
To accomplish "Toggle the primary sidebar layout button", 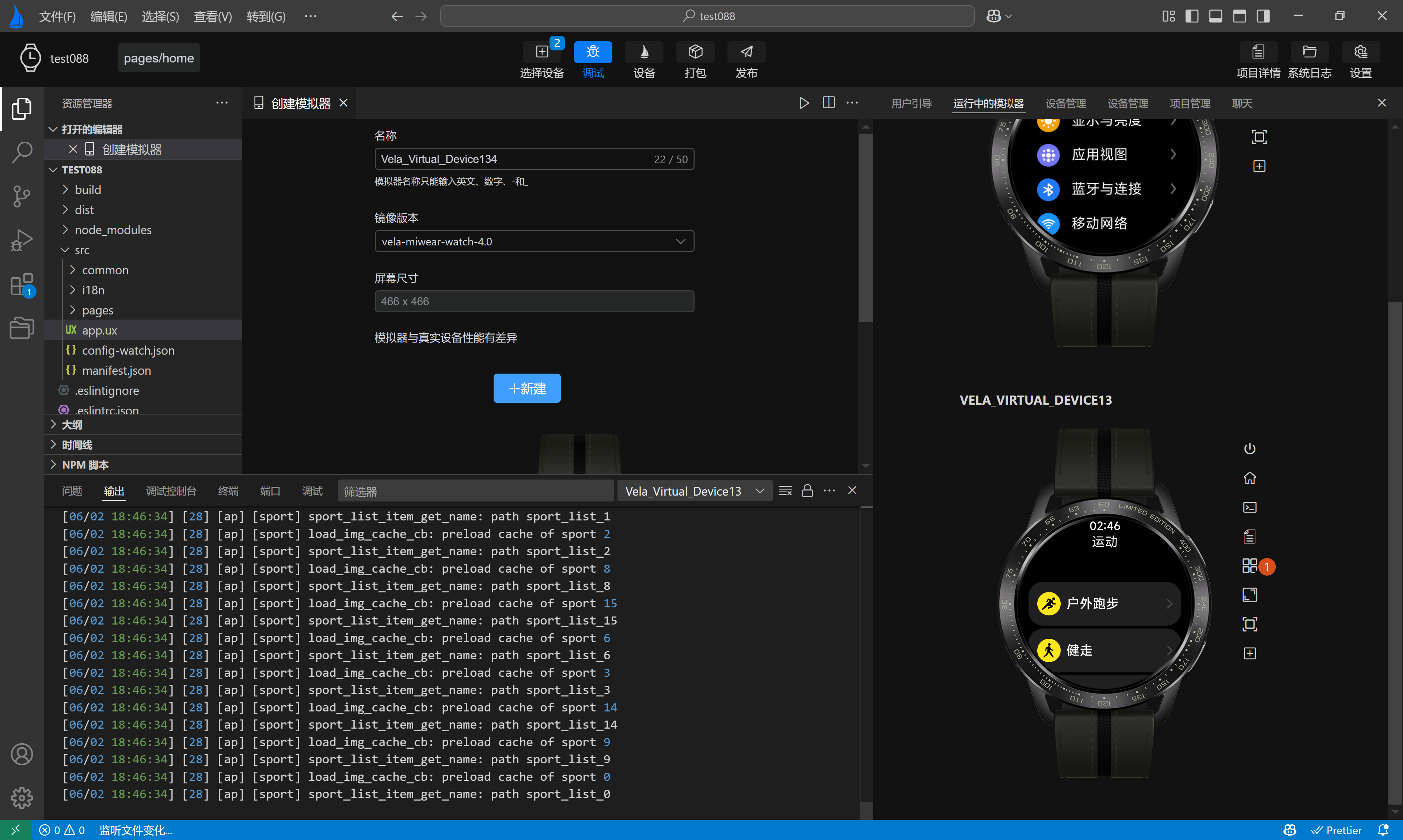I will point(1191,16).
